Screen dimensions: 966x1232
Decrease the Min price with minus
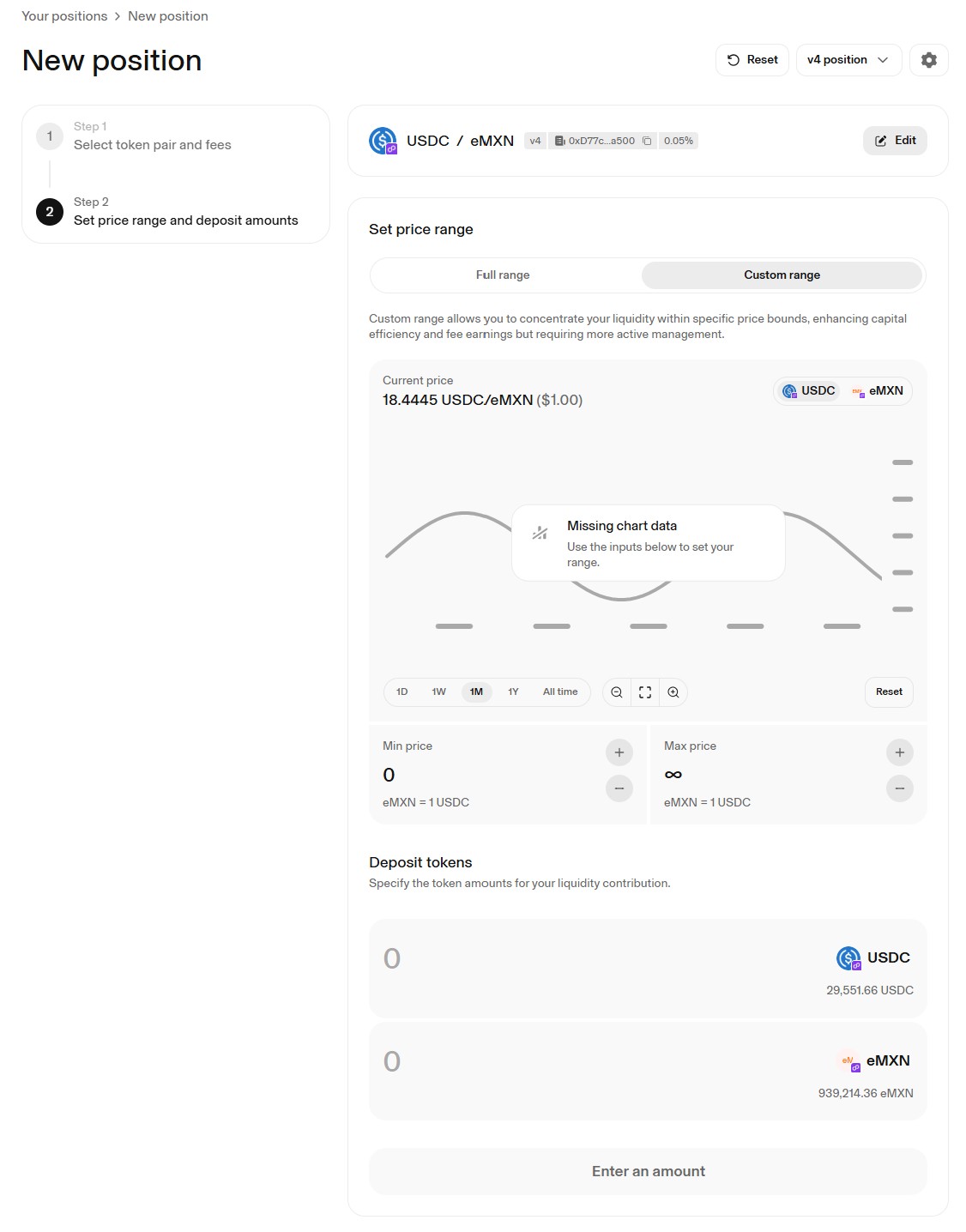point(619,788)
